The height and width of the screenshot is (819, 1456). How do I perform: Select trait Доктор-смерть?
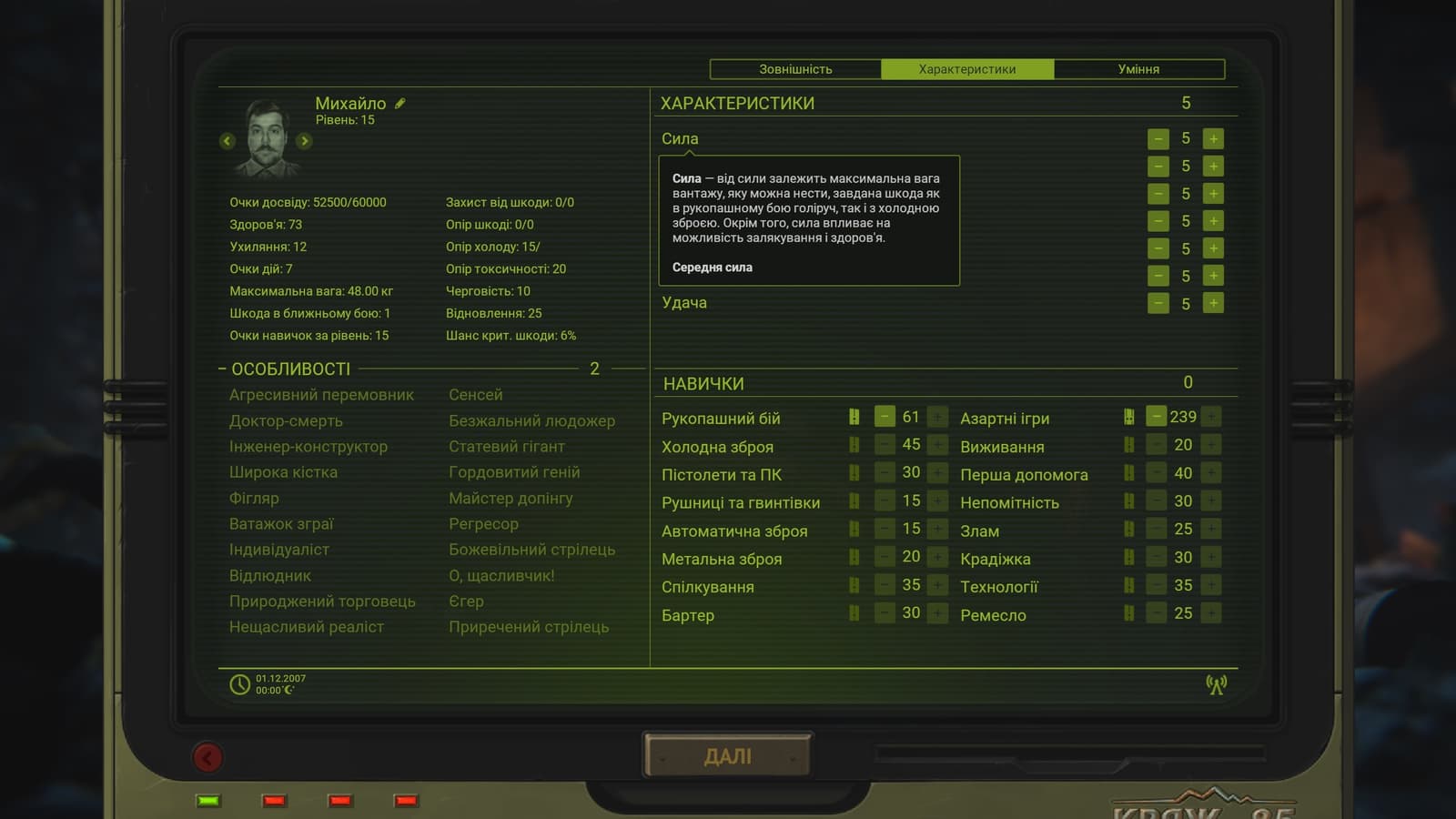click(x=286, y=421)
